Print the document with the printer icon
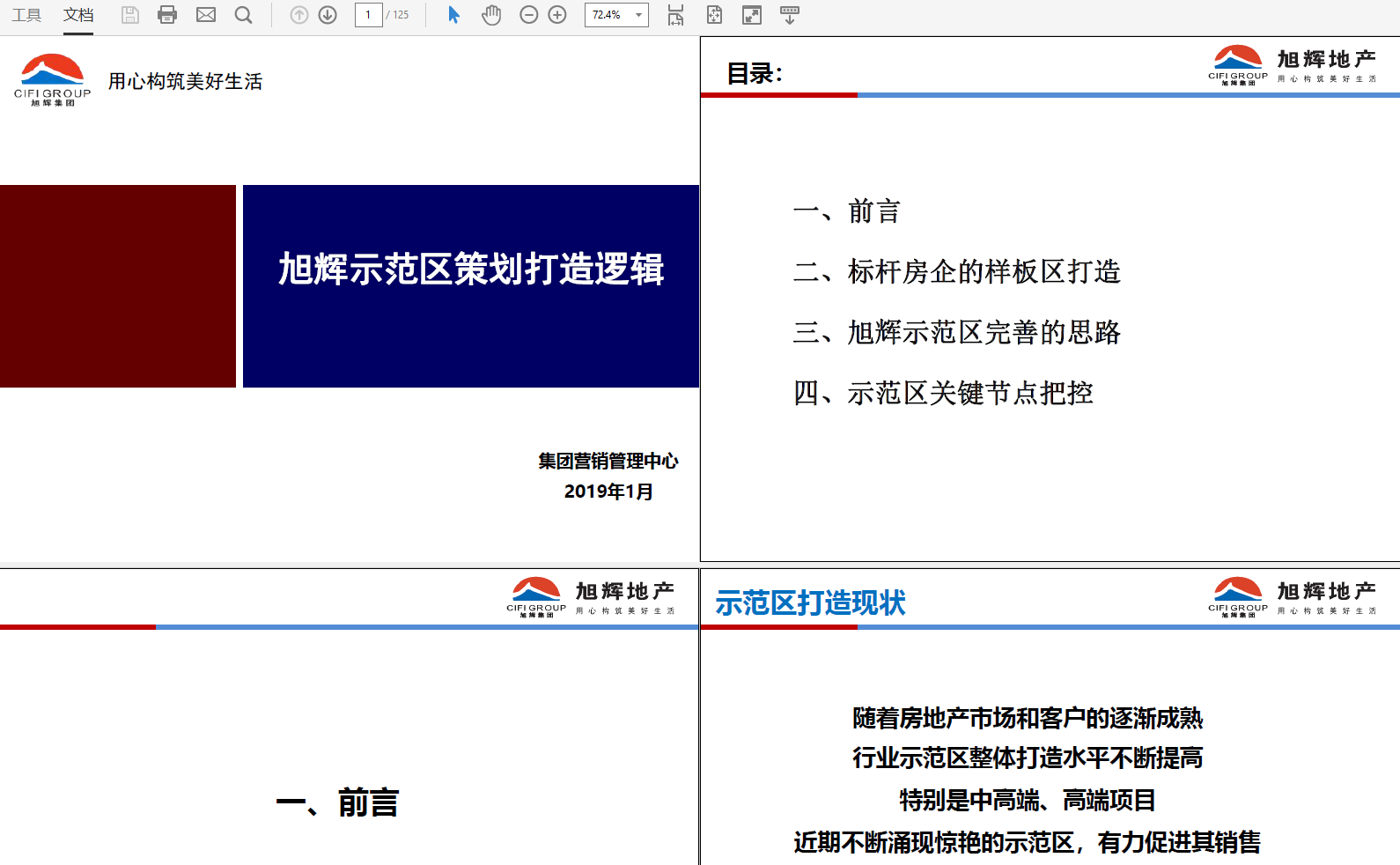 coord(167,15)
